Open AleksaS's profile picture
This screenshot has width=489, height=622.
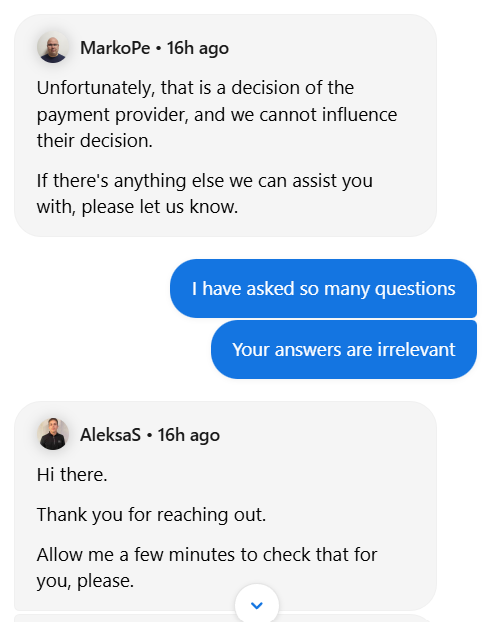pyautogui.click(x=53, y=434)
